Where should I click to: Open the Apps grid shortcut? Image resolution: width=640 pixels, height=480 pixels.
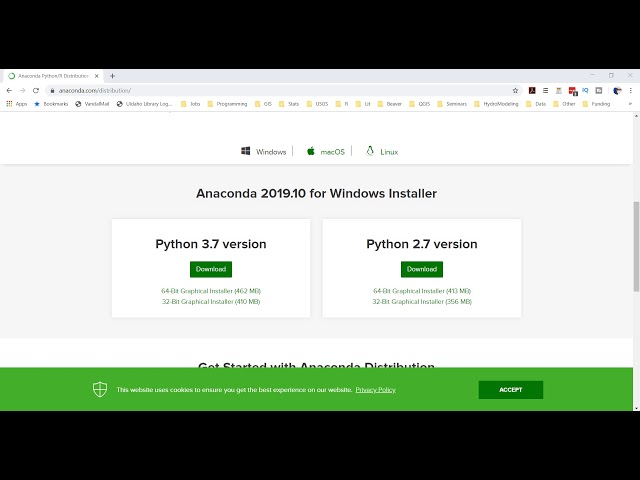[16, 104]
